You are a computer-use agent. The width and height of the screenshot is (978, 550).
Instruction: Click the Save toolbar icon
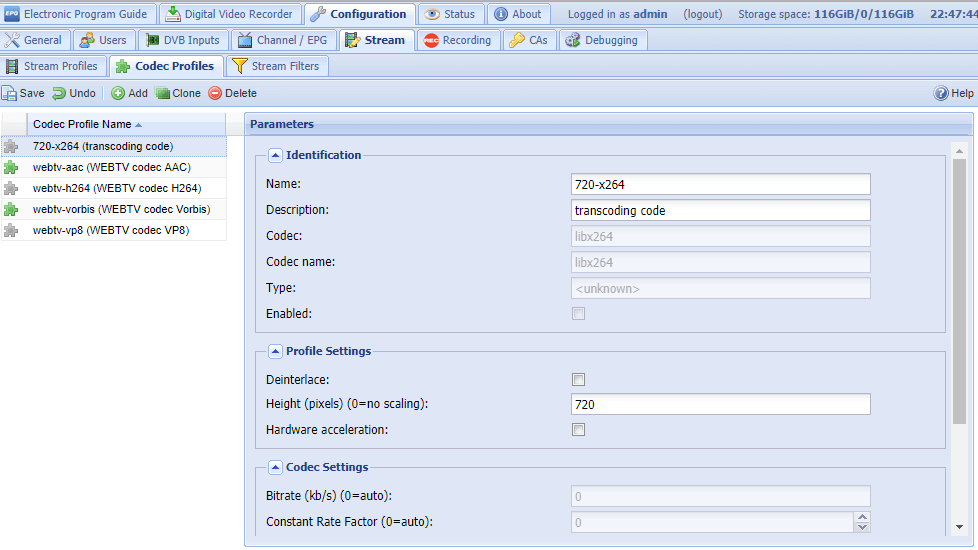pyautogui.click(x=9, y=93)
